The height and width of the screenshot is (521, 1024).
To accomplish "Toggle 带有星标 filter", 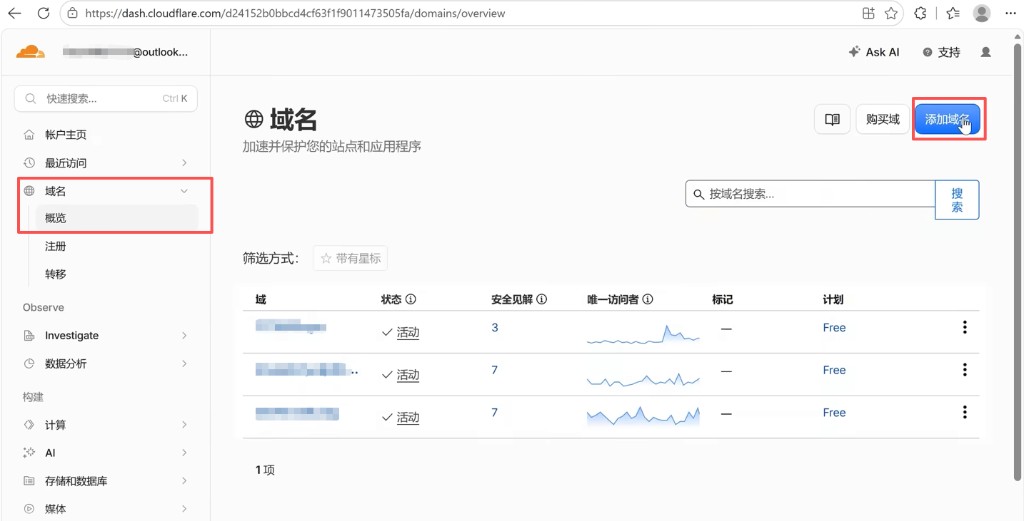I will pyautogui.click(x=351, y=259).
